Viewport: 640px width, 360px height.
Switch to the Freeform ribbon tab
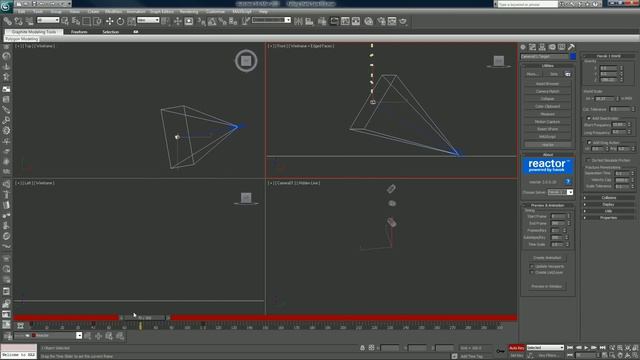coord(79,31)
